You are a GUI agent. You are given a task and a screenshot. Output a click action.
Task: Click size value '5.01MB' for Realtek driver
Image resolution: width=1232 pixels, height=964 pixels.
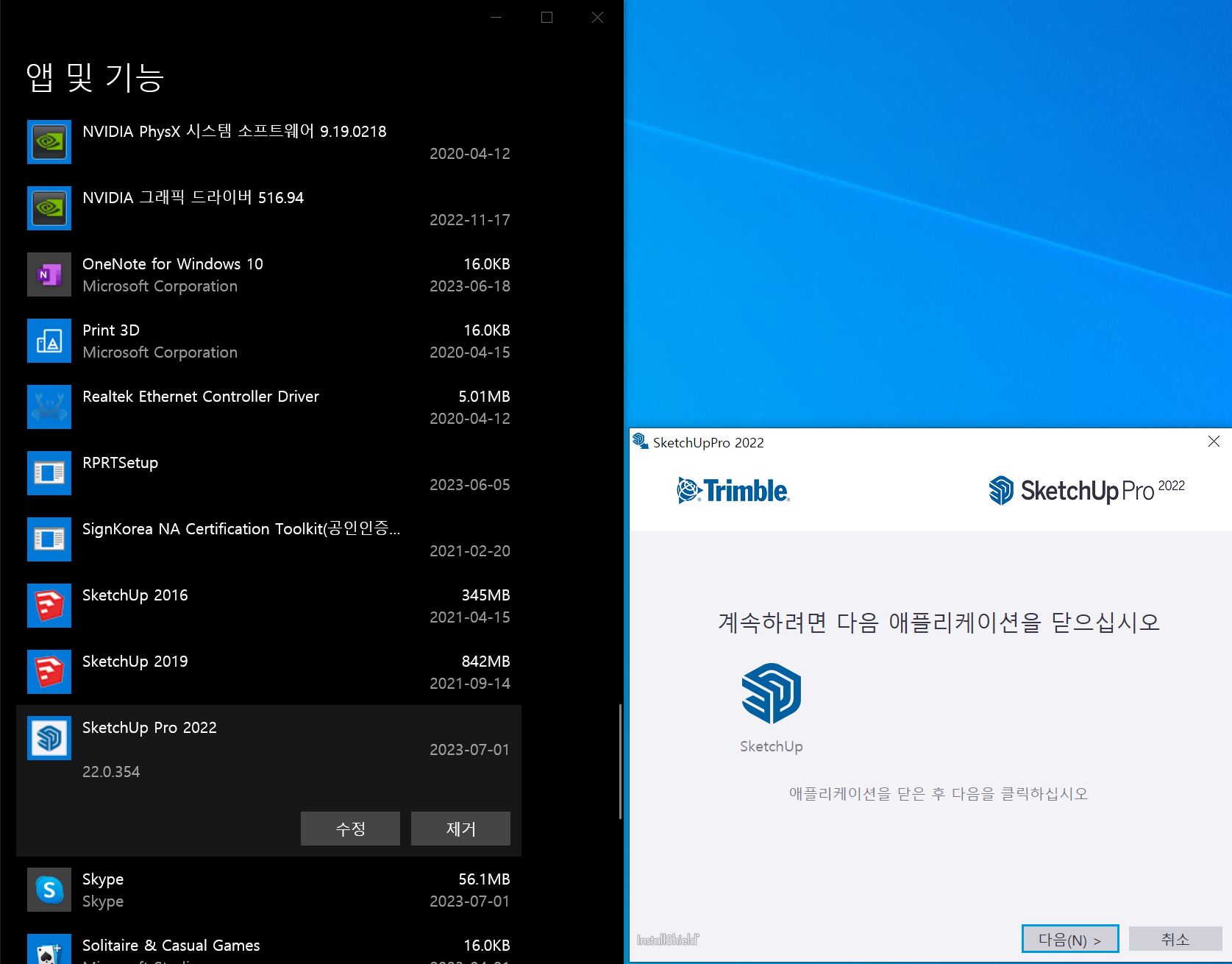coord(484,396)
